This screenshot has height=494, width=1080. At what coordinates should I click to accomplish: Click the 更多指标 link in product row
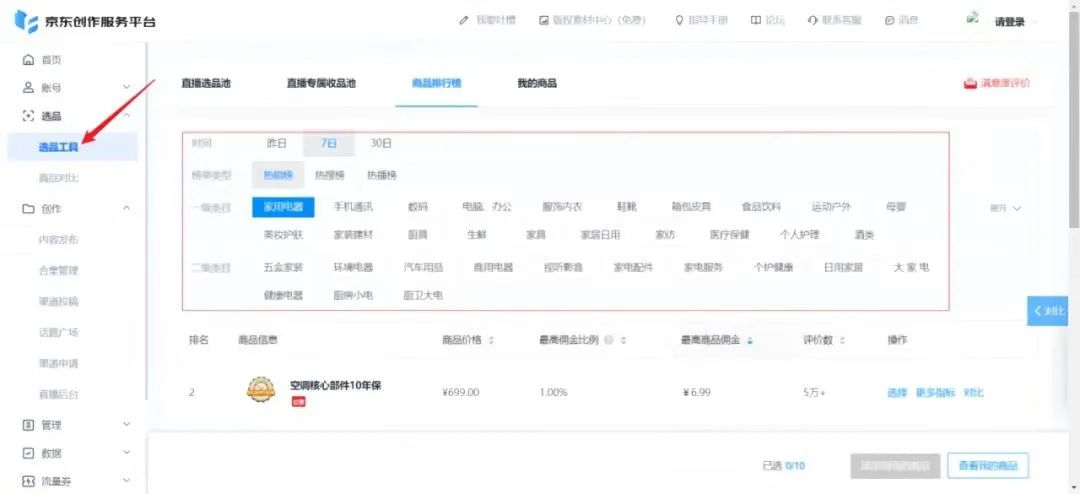click(x=935, y=392)
